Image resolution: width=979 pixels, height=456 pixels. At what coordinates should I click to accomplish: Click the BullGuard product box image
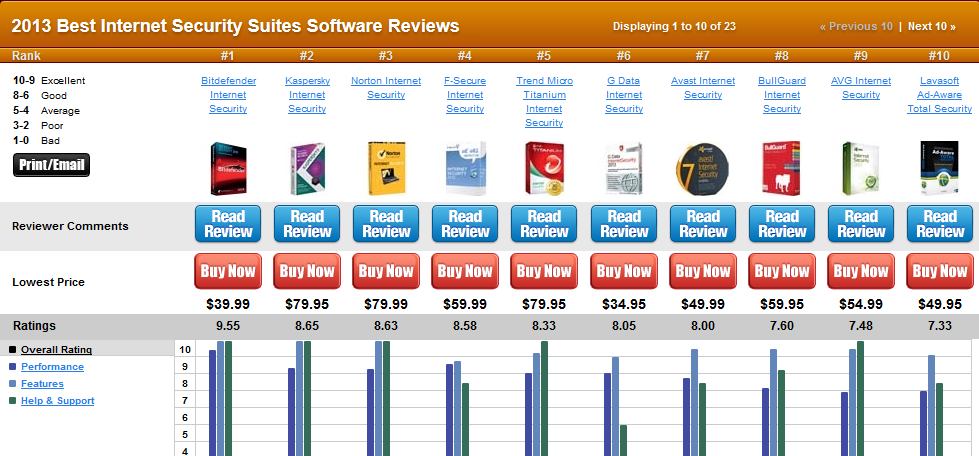pos(782,169)
